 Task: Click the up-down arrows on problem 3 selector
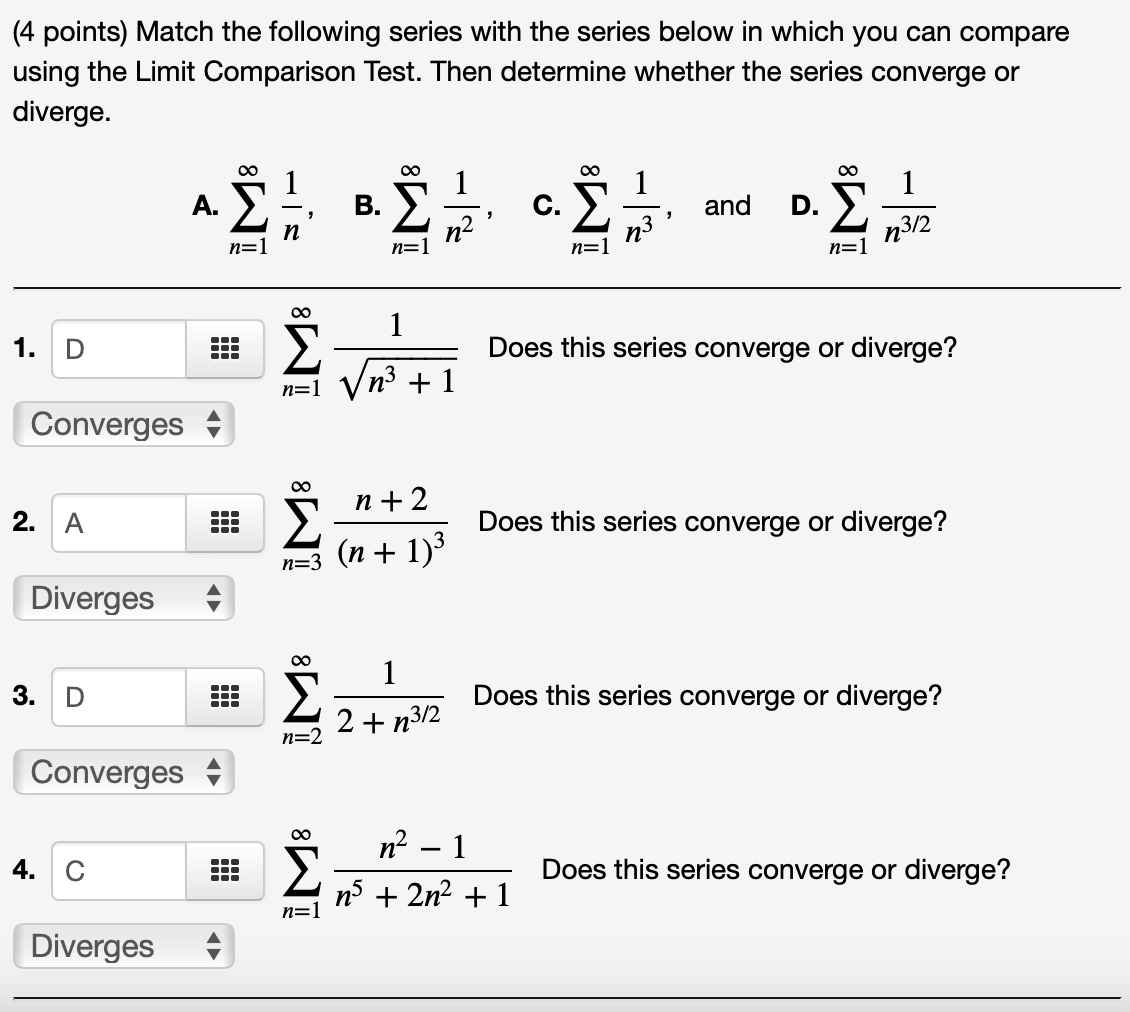tap(214, 772)
